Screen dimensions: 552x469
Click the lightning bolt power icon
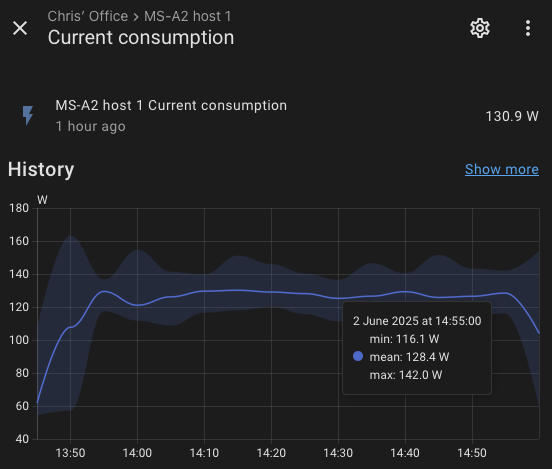28,115
